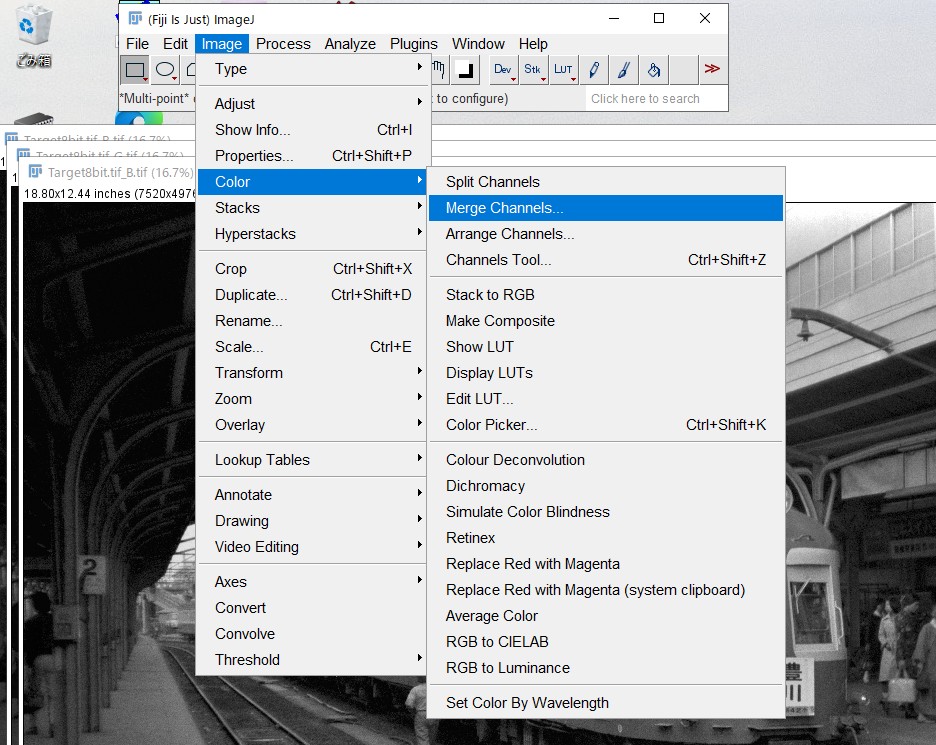936x745 pixels.
Task: Expand the Hyperstacks submenu
Action: 311,234
